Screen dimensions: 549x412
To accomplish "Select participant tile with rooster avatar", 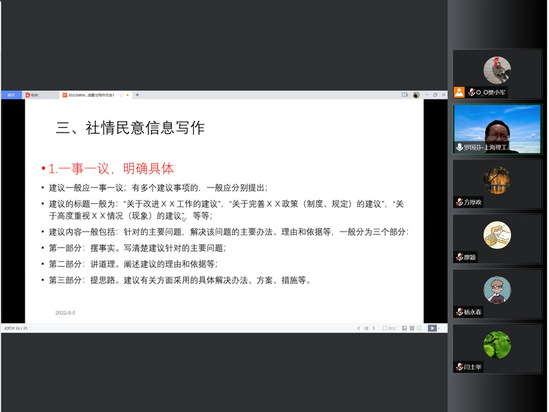I will coord(497,74).
